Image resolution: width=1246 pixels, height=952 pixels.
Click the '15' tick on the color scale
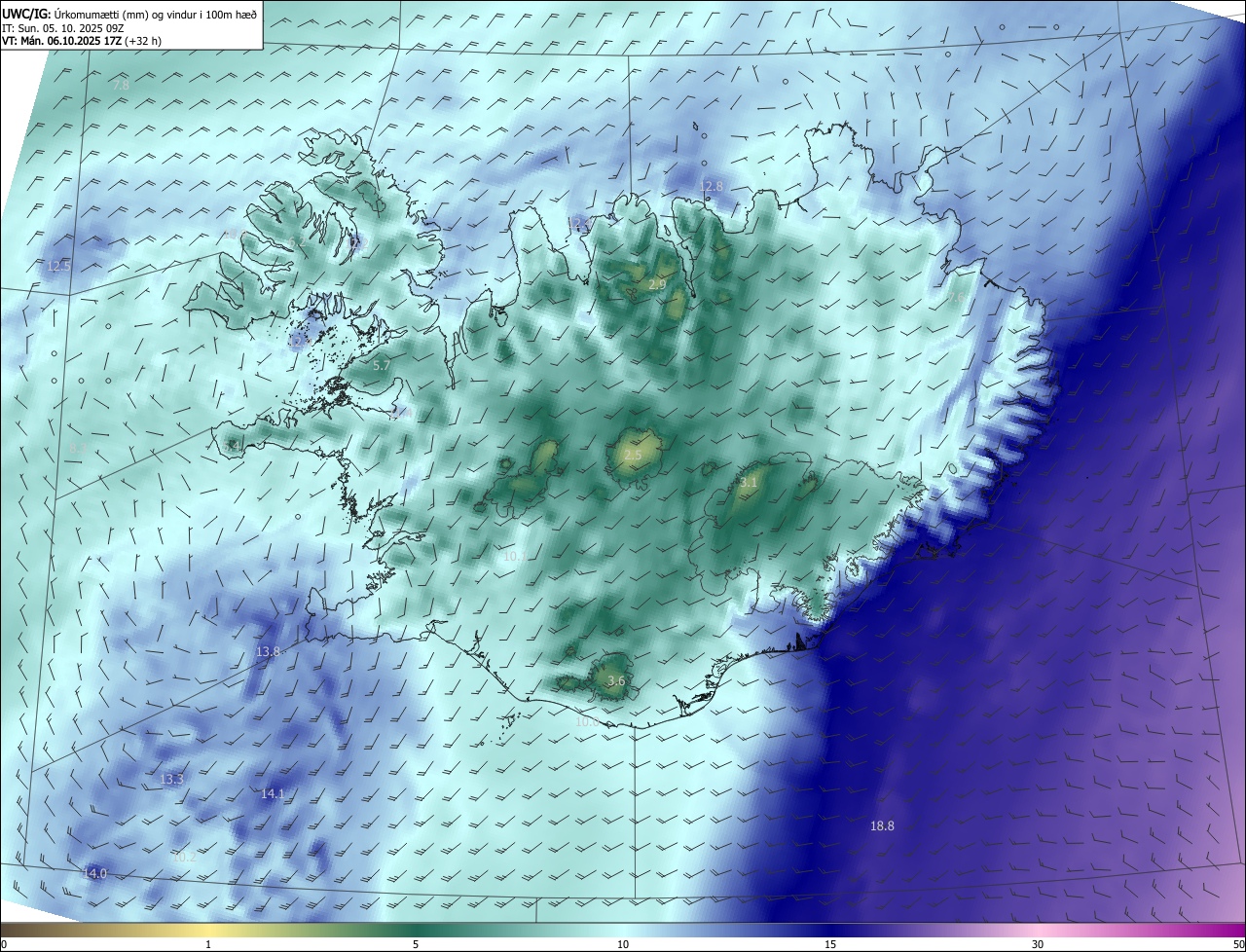[x=830, y=944]
